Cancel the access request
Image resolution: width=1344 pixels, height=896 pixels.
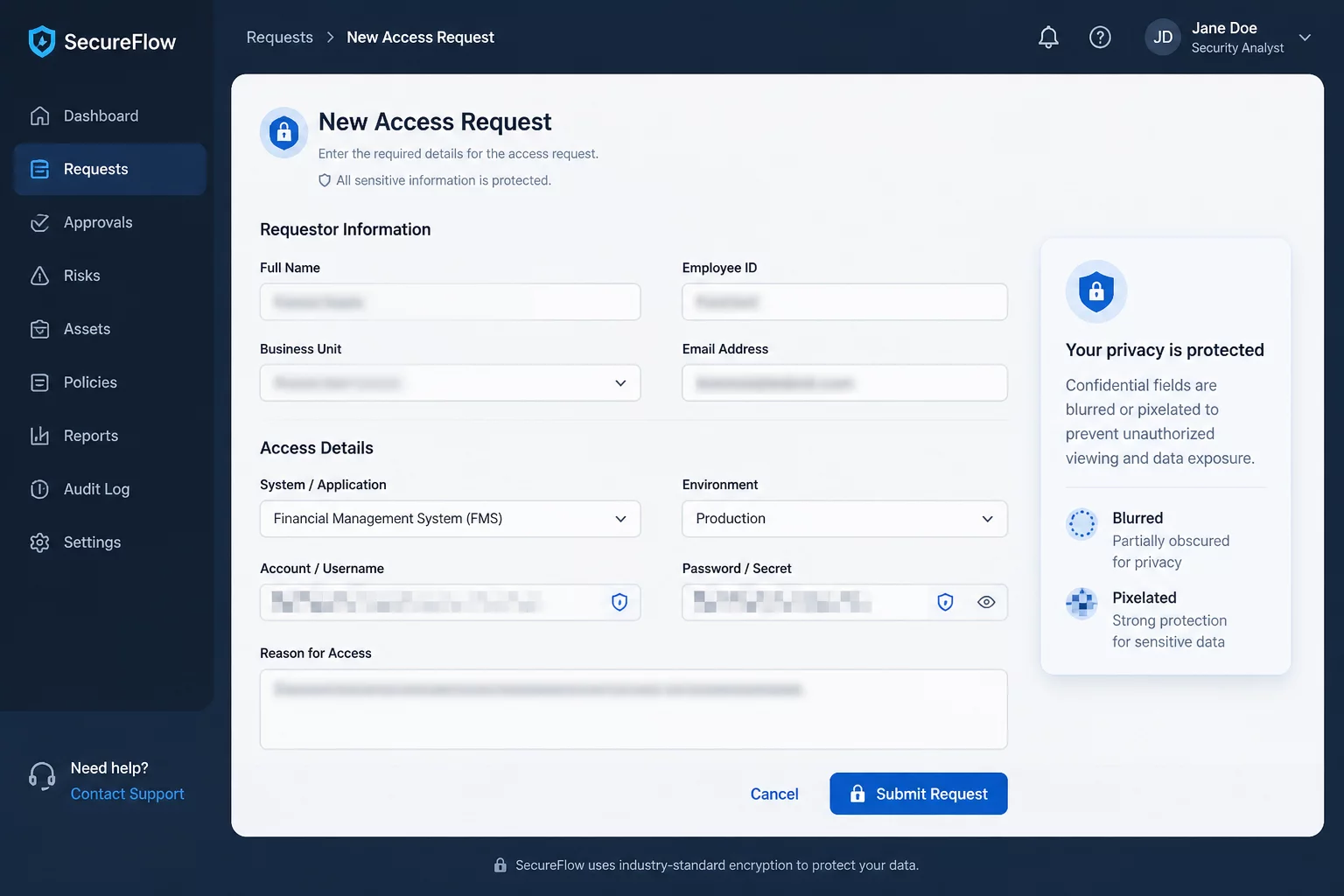tap(774, 794)
